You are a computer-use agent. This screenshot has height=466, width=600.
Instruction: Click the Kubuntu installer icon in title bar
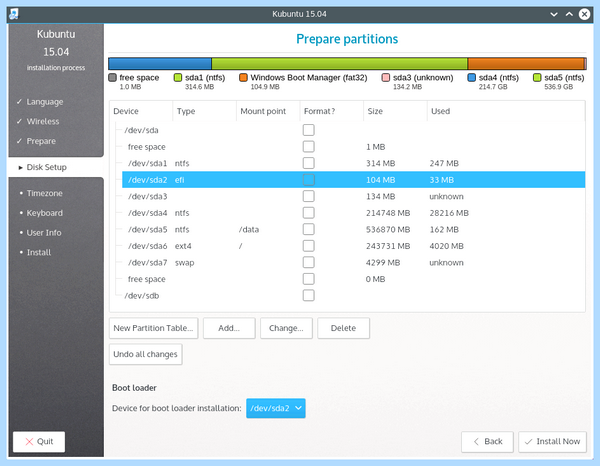pos(14,14)
